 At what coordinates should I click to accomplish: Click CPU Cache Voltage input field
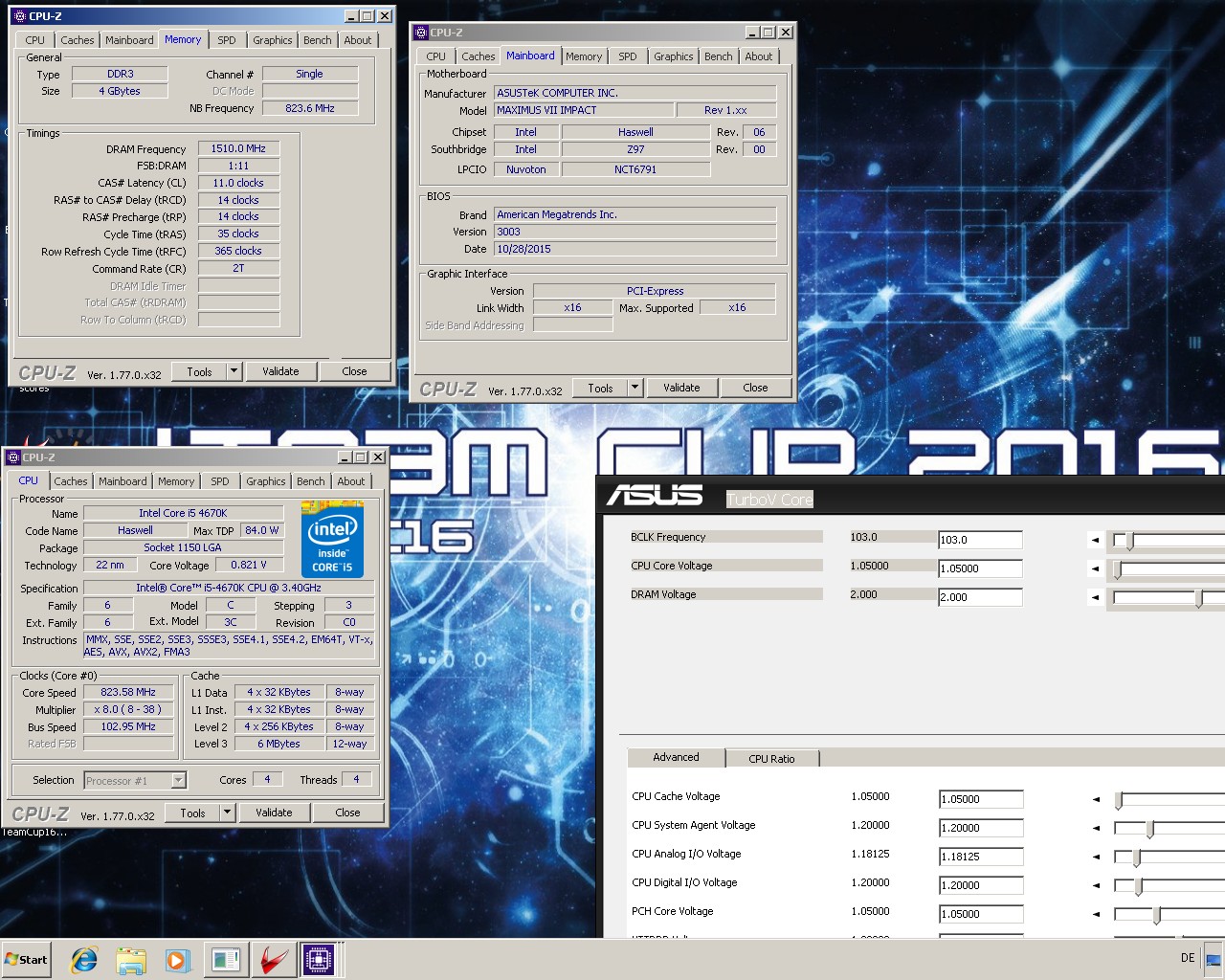tap(981, 799)
